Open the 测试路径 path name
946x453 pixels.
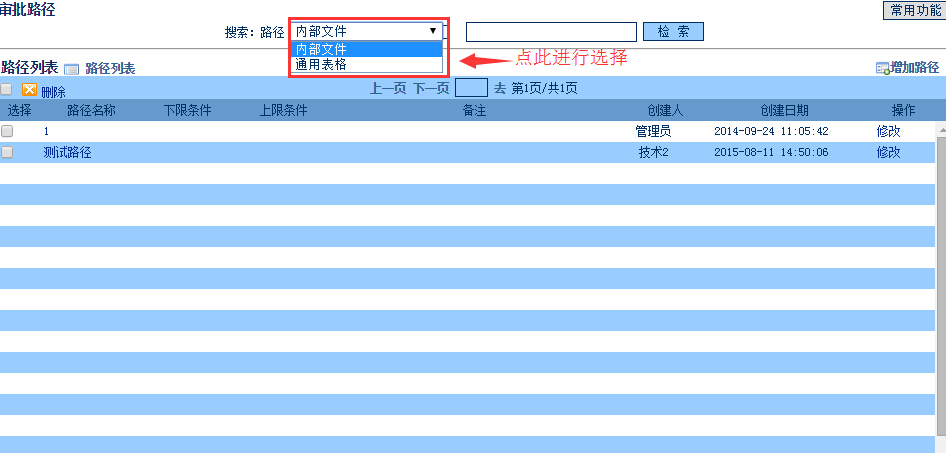68,152
